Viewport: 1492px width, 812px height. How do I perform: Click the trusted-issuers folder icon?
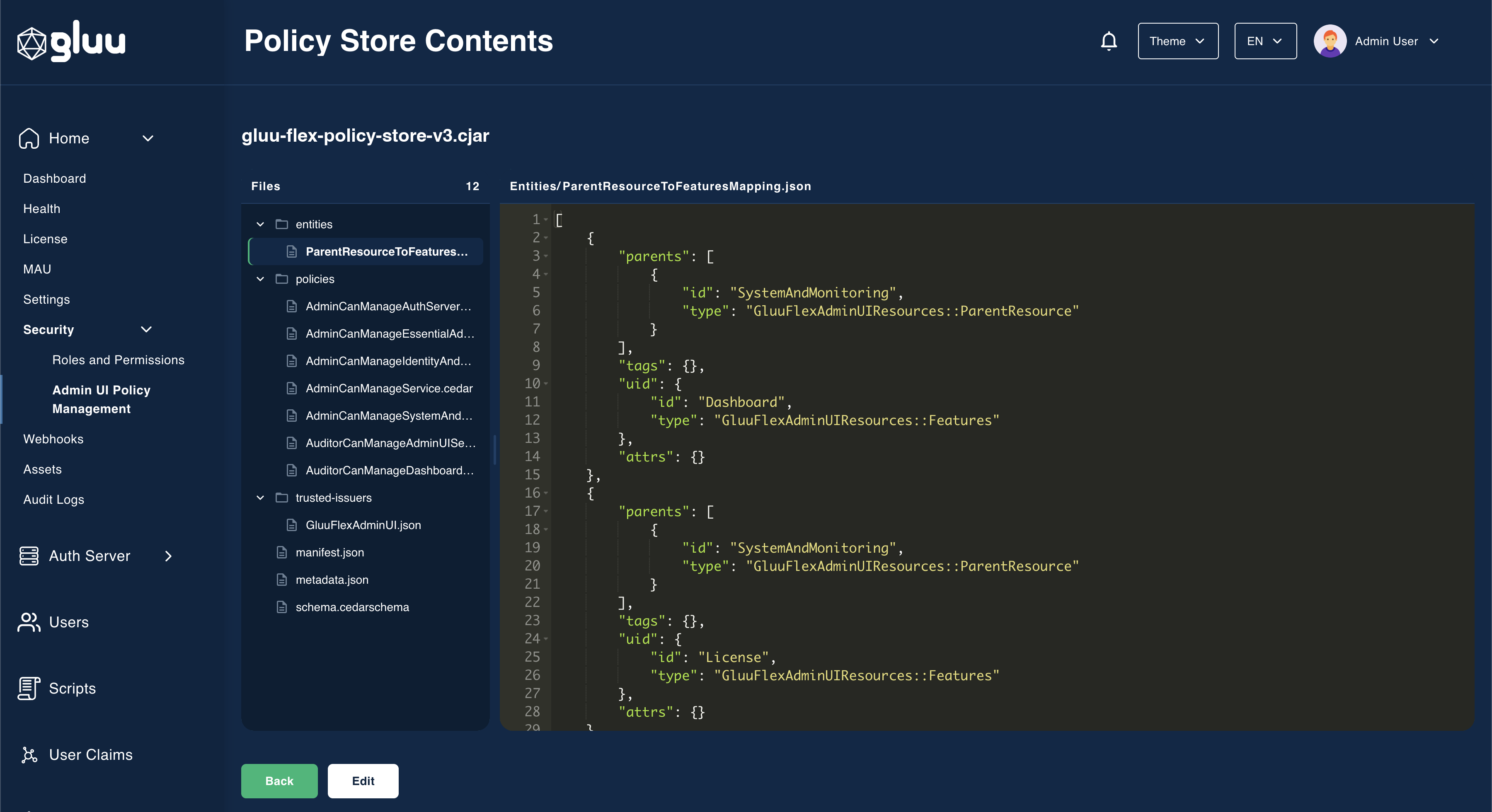pos(281,498)
